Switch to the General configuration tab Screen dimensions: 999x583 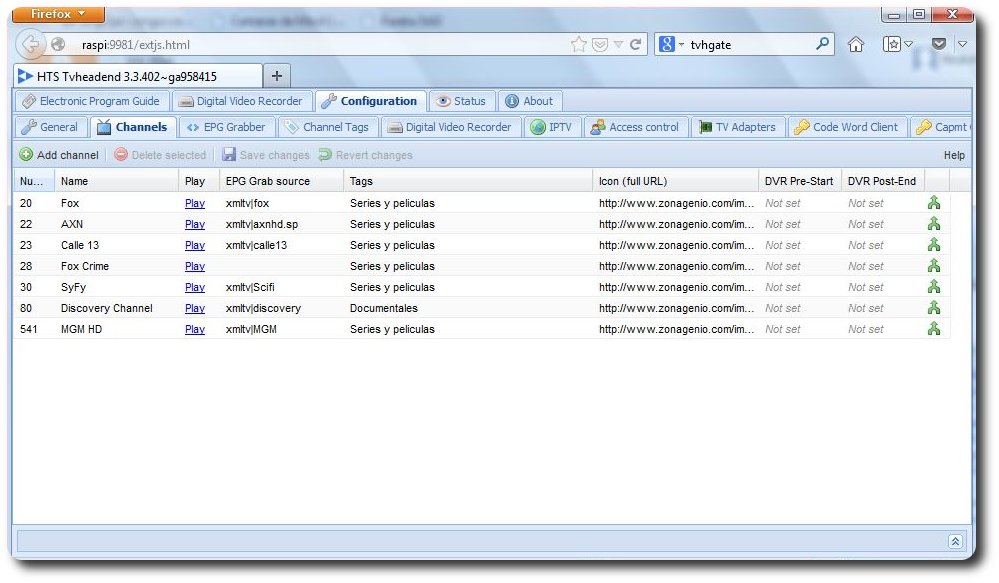pos(50,127)
